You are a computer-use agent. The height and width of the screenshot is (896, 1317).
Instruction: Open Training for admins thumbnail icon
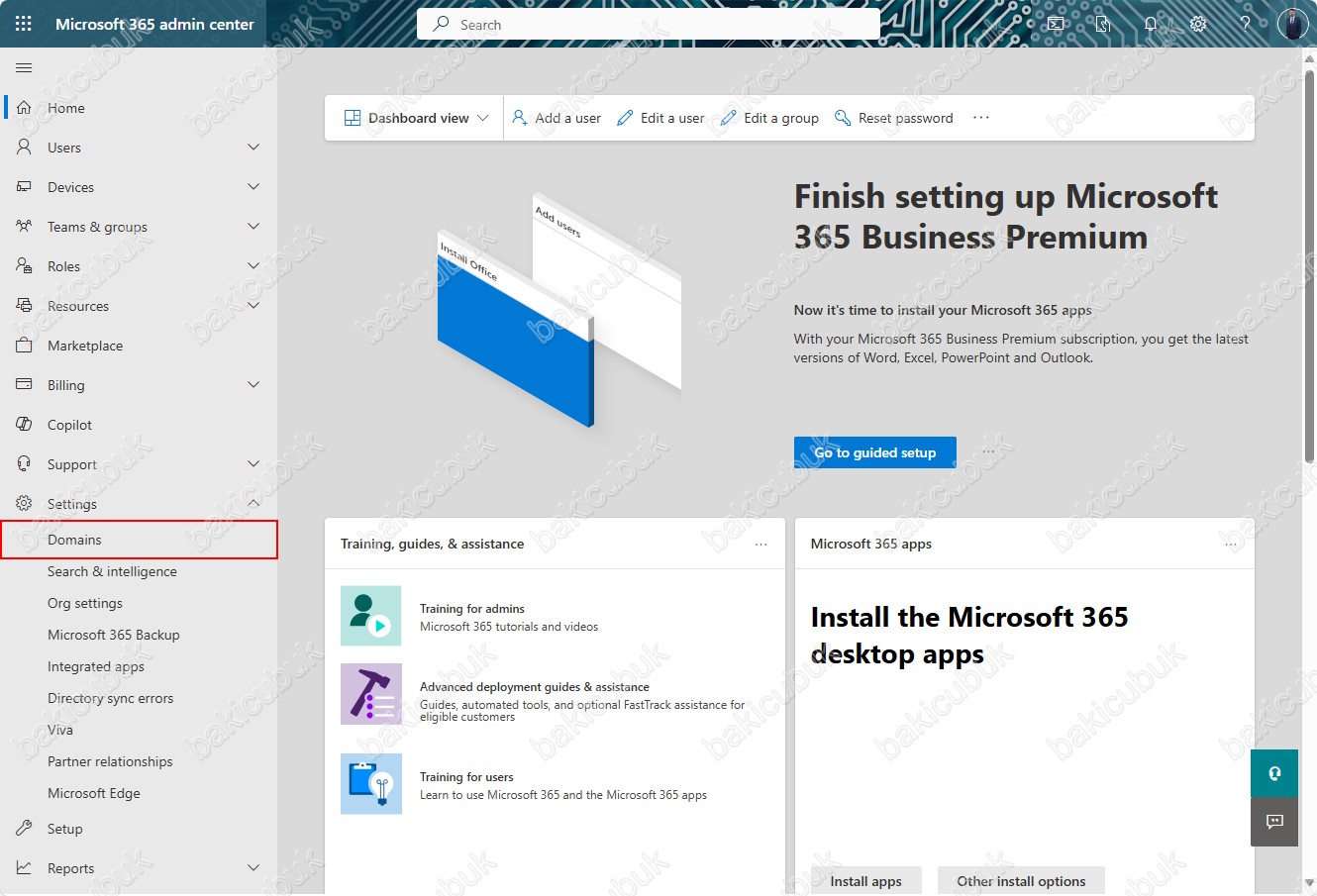coord(371,616)
